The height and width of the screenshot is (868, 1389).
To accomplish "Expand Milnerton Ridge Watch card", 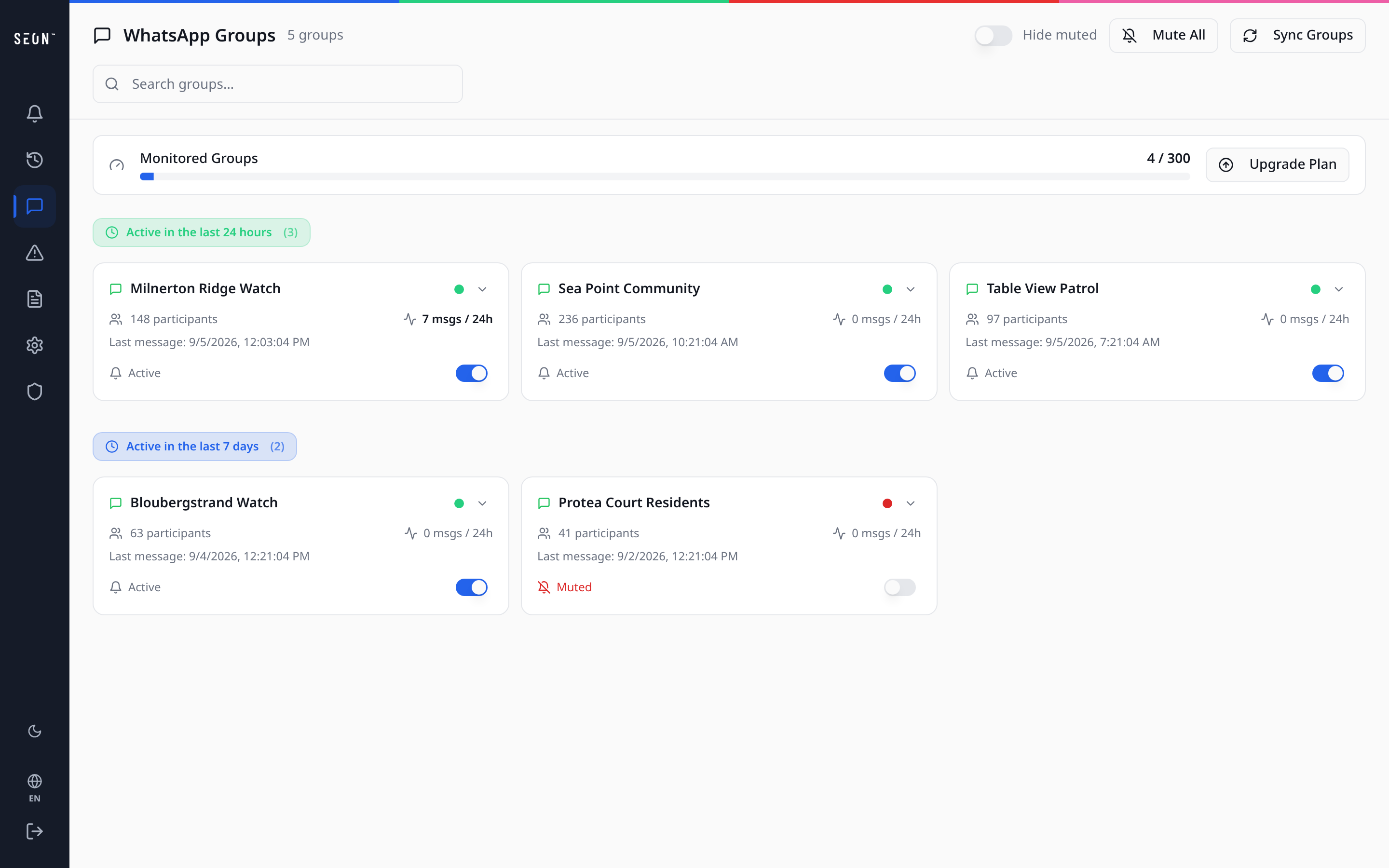I will coord(482,289).
